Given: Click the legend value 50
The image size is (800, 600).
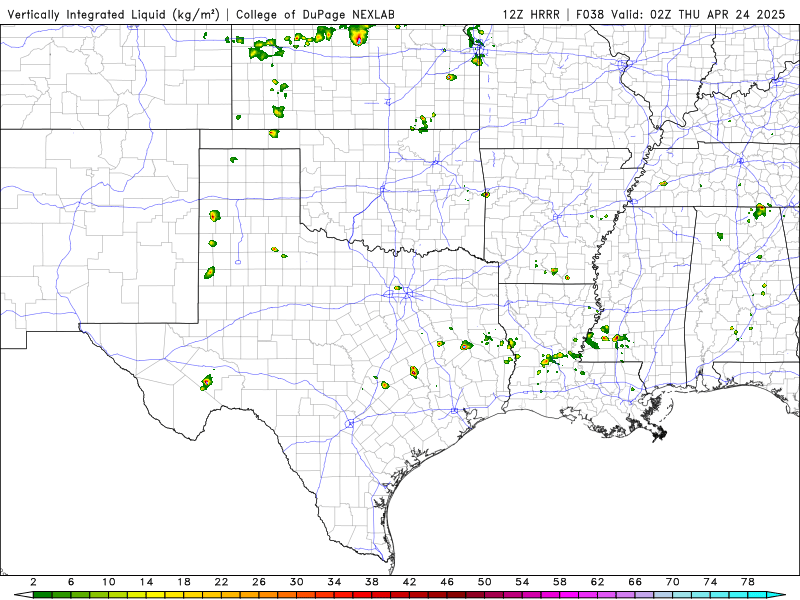Looking at the screenshot, I should pyautogui.click(x=485, y=582).
